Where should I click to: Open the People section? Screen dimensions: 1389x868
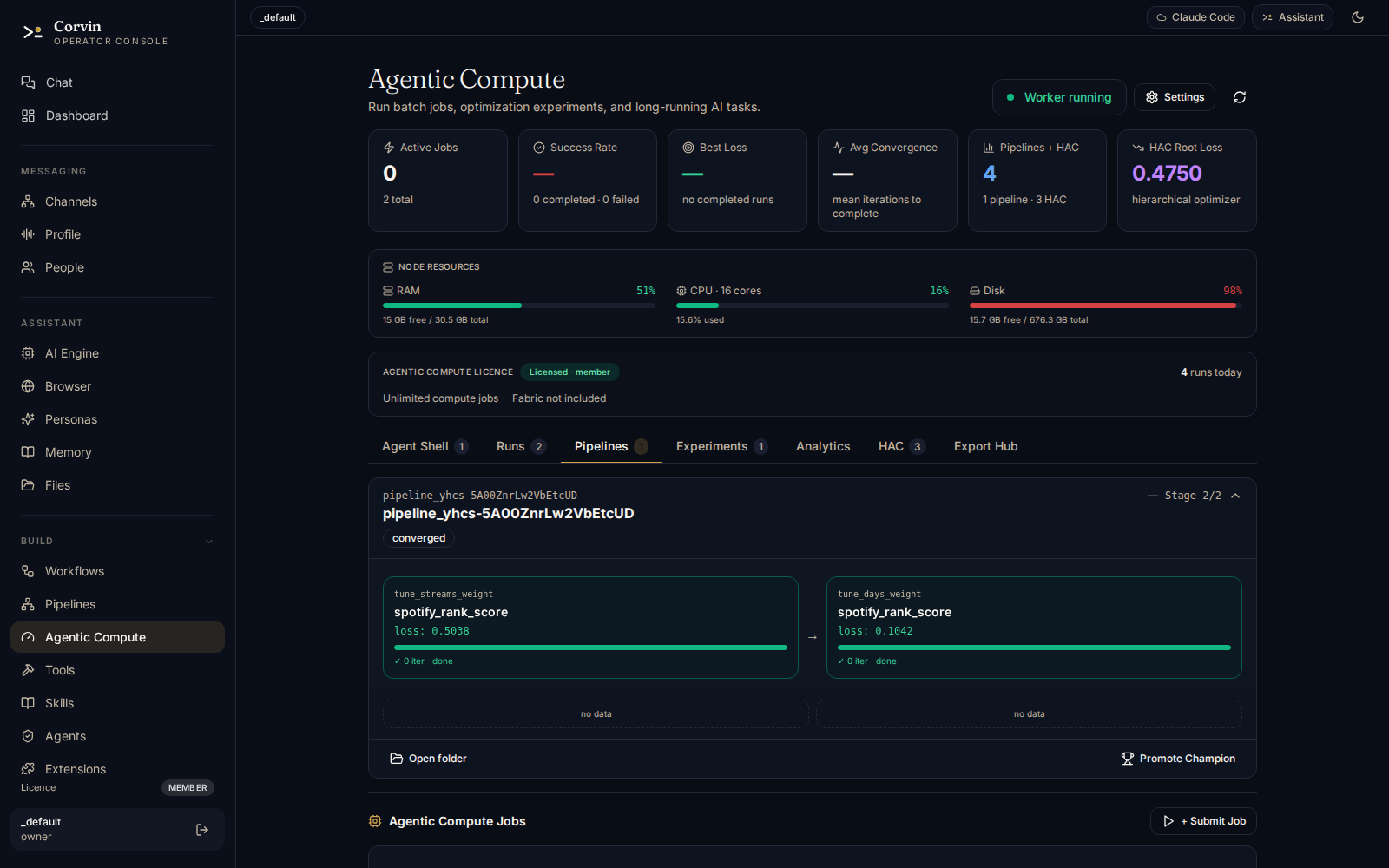point(117,267)
